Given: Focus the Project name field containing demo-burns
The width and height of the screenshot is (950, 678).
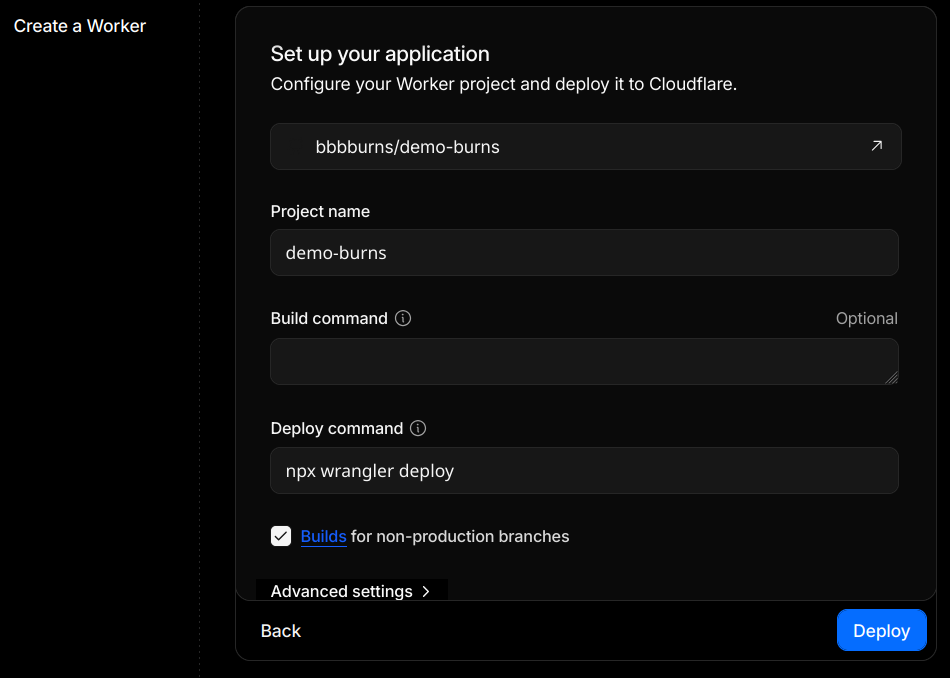Looking at the screenshot, I should point(584,253).
